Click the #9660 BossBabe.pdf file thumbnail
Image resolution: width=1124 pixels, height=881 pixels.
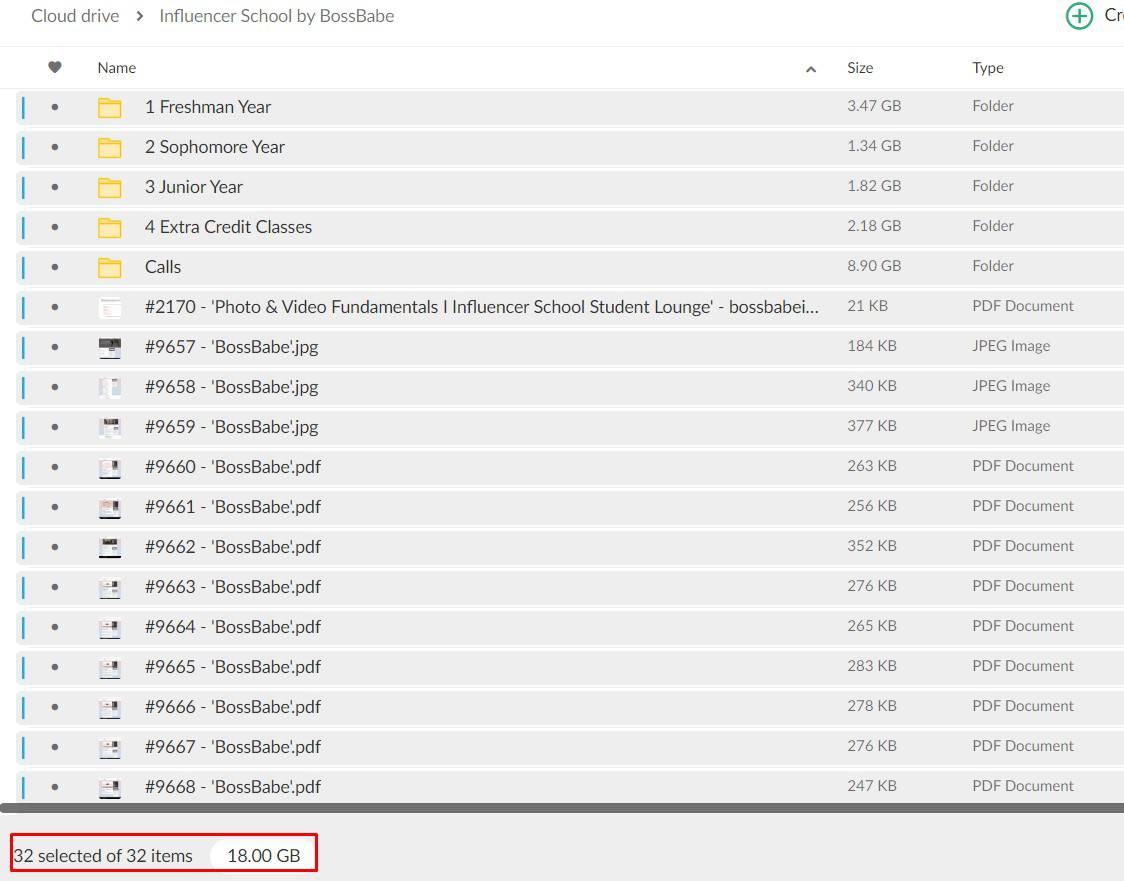tap(110, 468)
